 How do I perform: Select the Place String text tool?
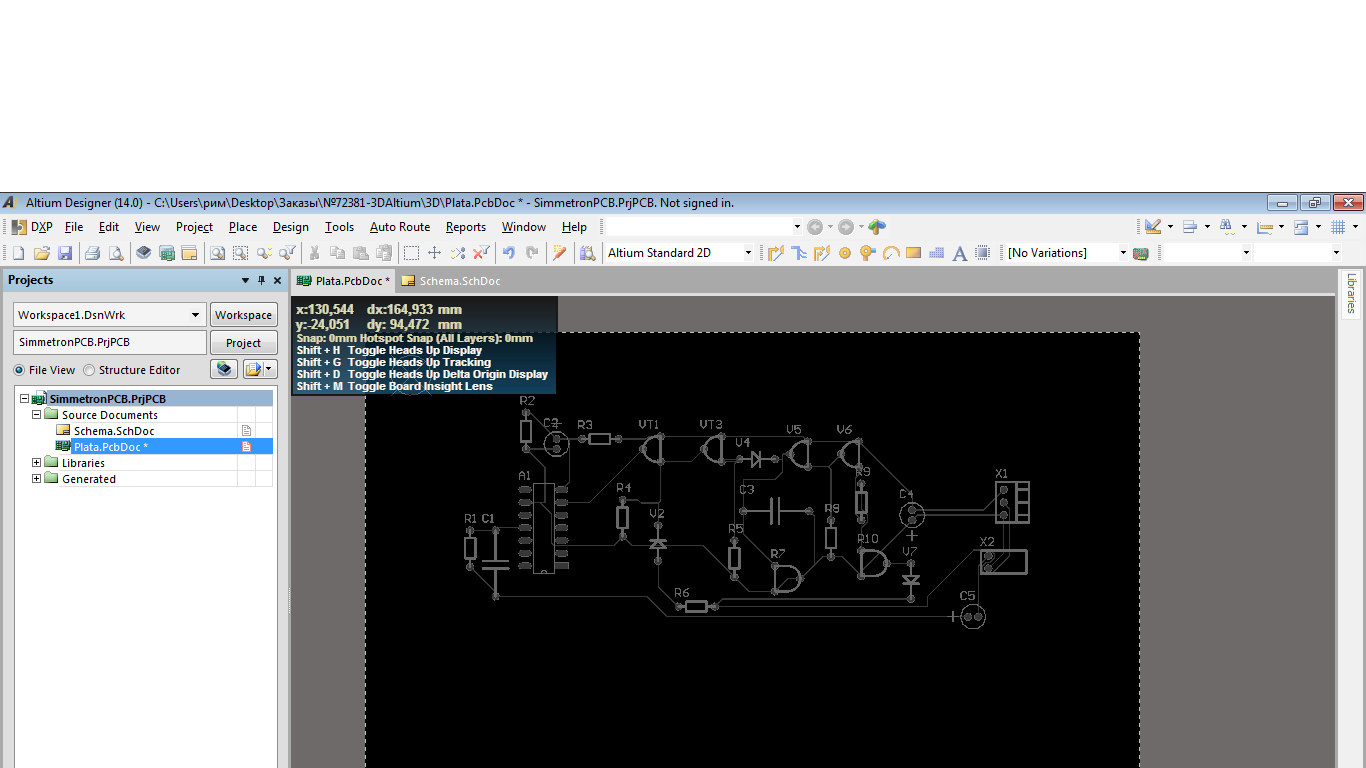(x=959, y=253)
